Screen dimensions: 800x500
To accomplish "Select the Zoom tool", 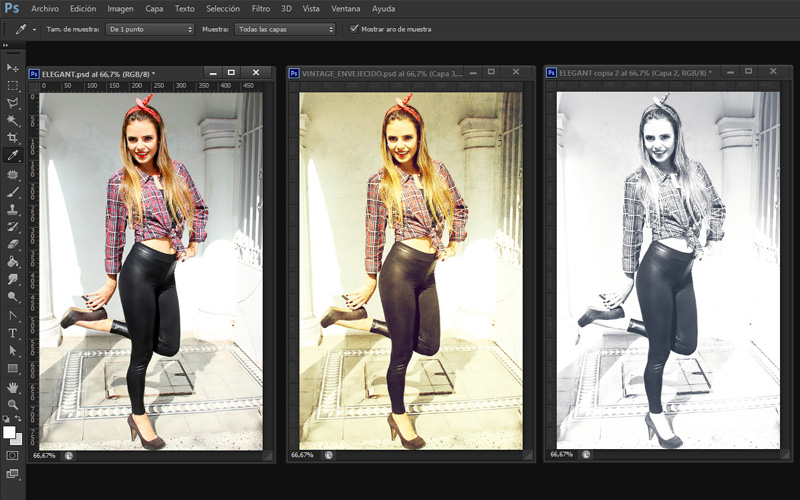I will click(x=13, y=403).
